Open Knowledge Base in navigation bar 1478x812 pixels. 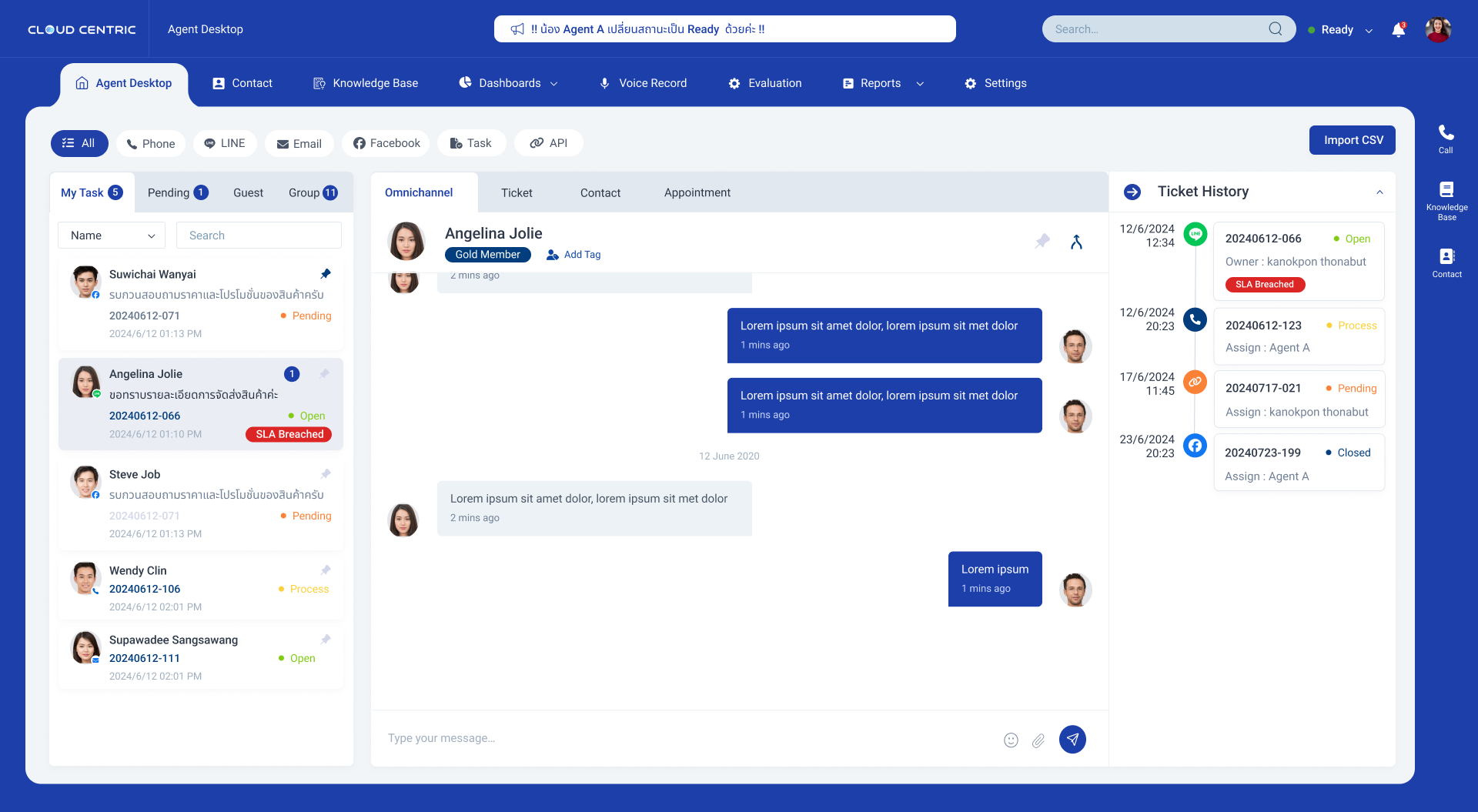pos(366,83)
